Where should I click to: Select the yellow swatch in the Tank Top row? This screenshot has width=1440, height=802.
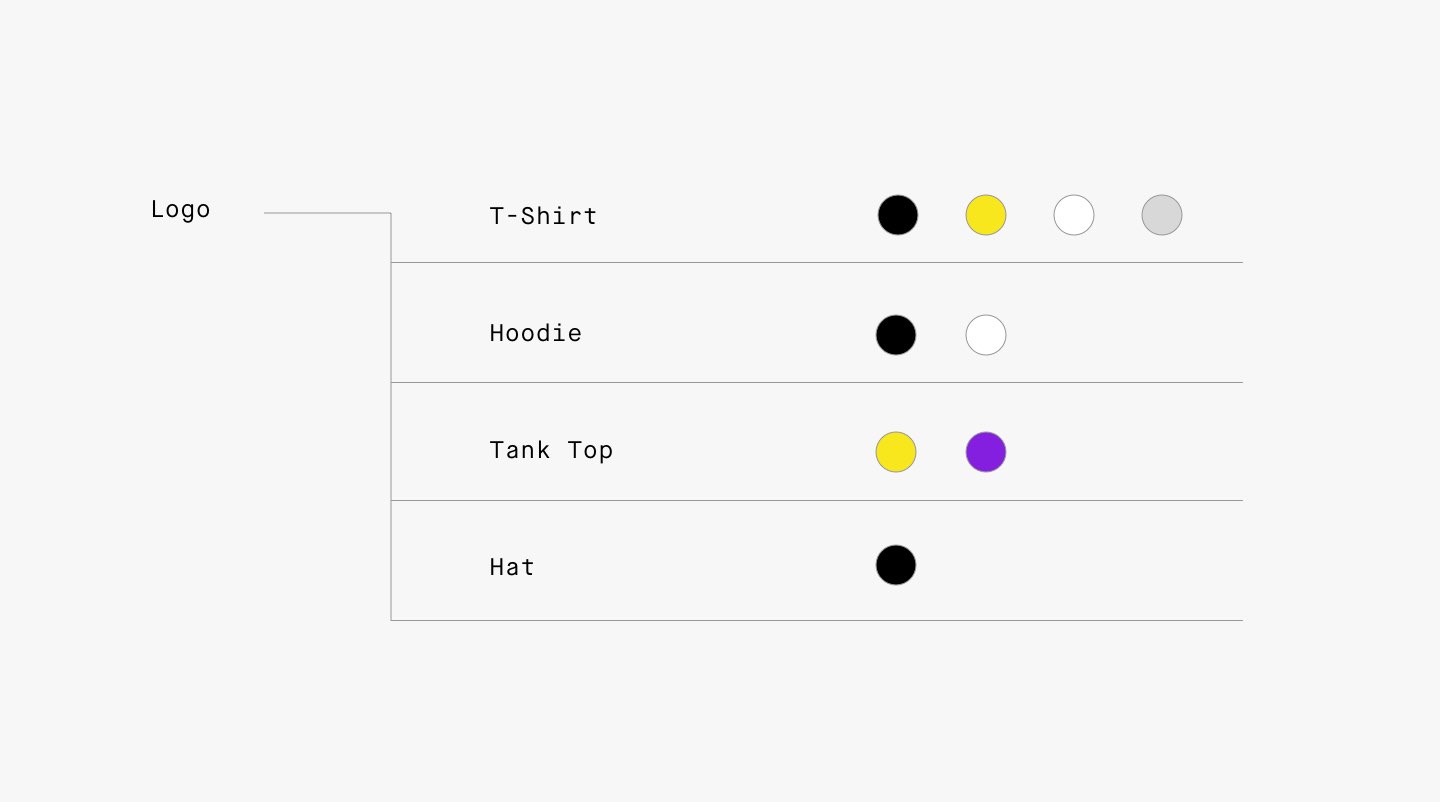[x=896, y=452]
